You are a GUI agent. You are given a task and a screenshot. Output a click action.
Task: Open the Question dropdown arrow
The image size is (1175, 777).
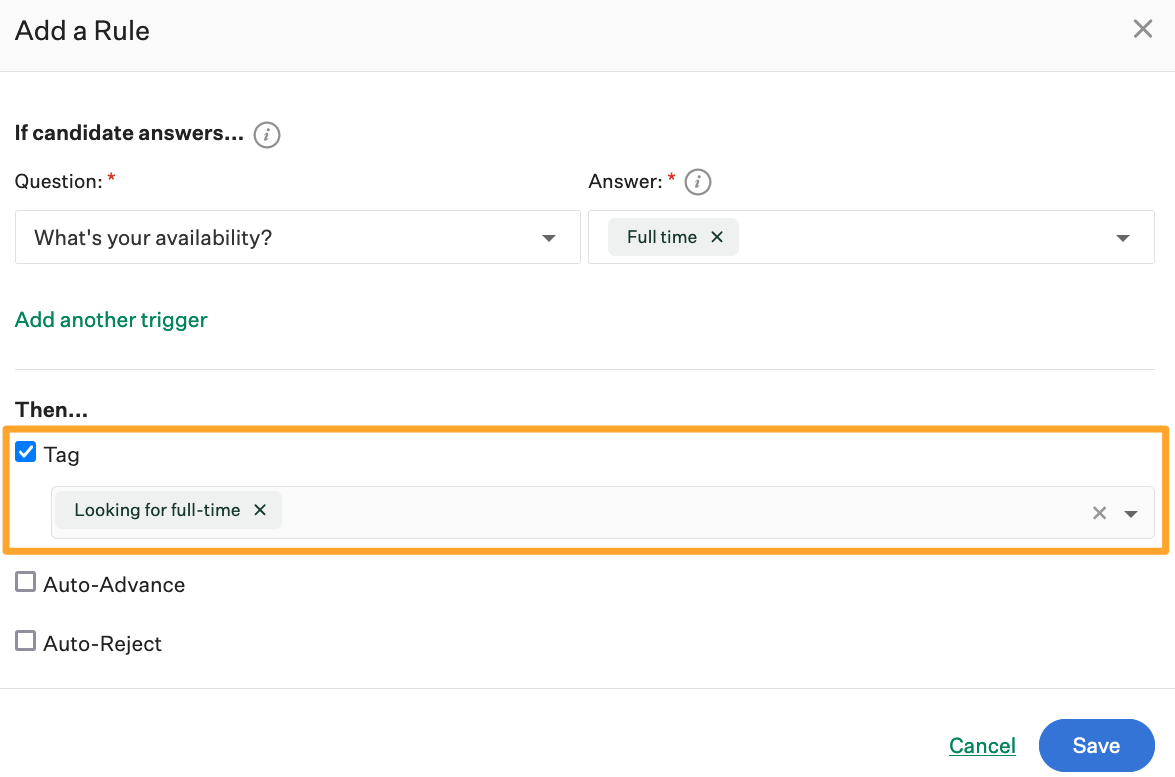[x=548, y=238]
